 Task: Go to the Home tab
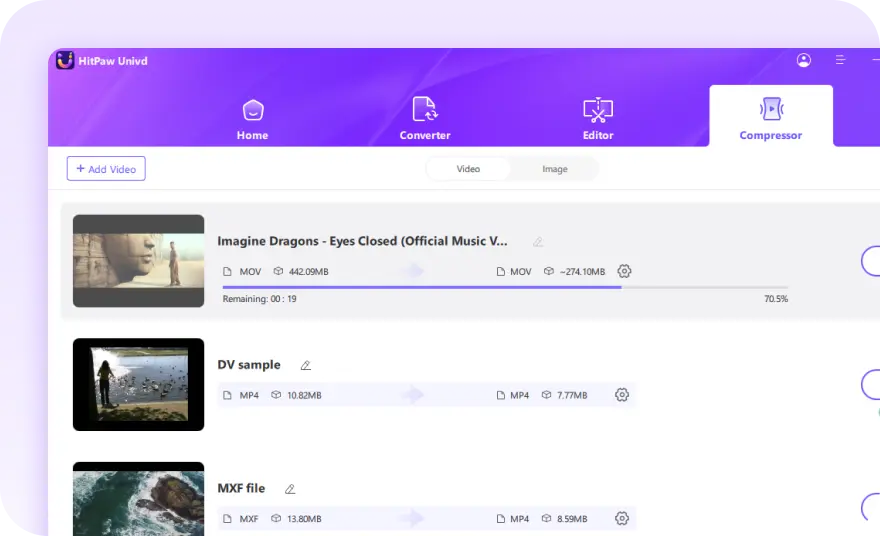point(252,118)
